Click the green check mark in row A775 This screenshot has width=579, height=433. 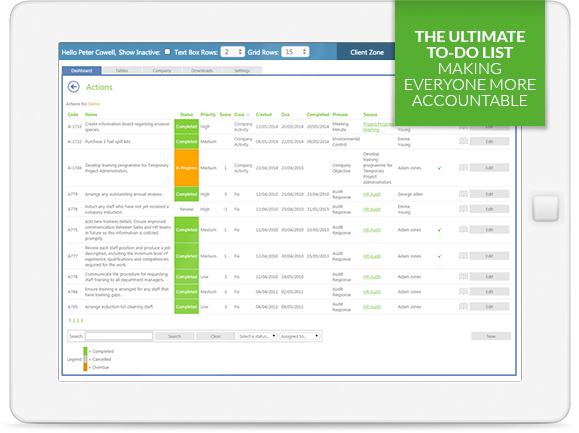tap(440, 230)
